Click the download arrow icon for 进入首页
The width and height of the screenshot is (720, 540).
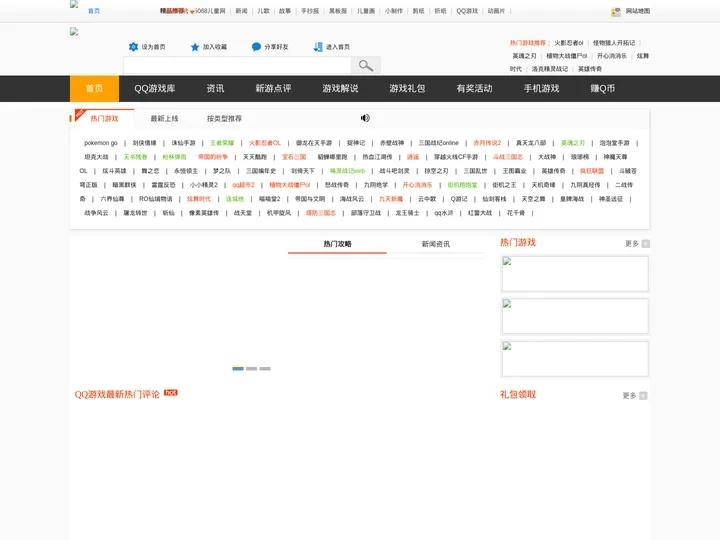pos(318,47)
